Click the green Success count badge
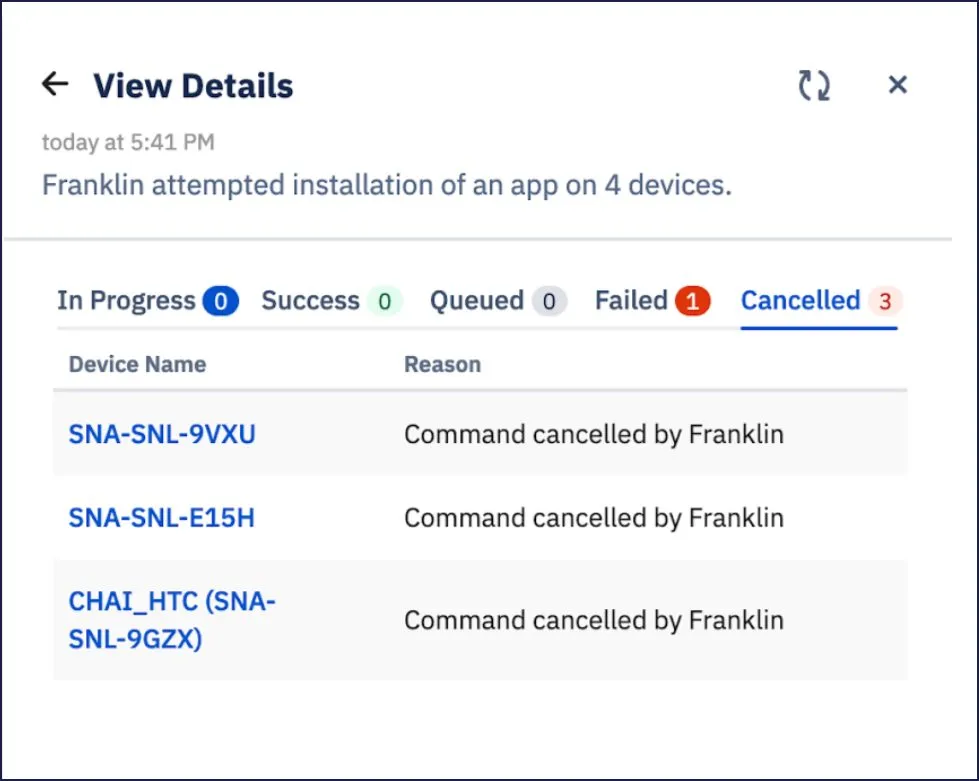This screenshot has width=979, height=781. point(385,302)
